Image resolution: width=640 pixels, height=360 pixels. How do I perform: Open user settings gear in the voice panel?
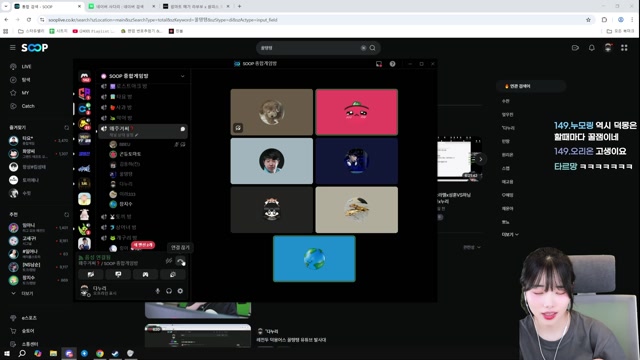180,291
